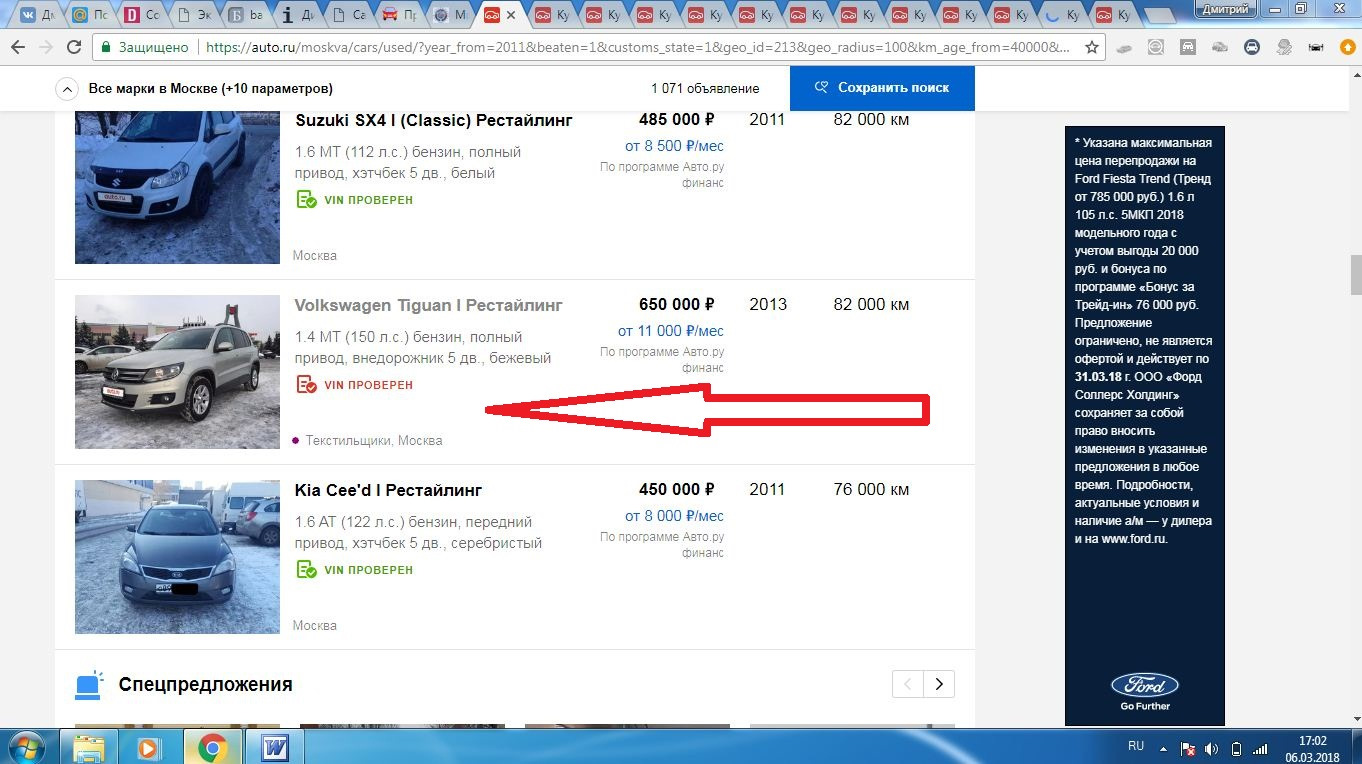Show previous special offers with left arrow
1362x764 pixels.
coord(908,684)
